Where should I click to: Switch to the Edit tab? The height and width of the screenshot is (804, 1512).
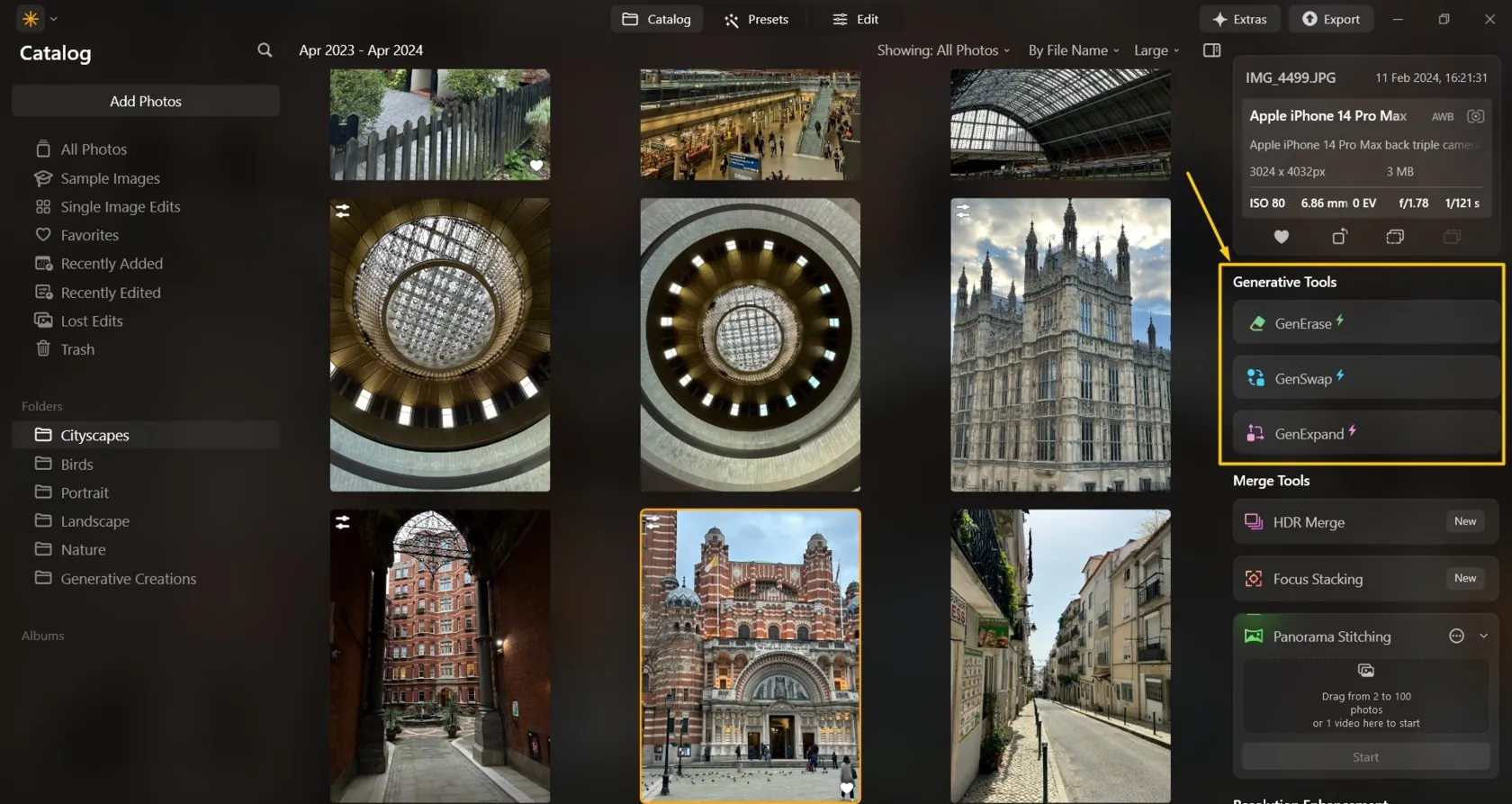tap(856, 19)
